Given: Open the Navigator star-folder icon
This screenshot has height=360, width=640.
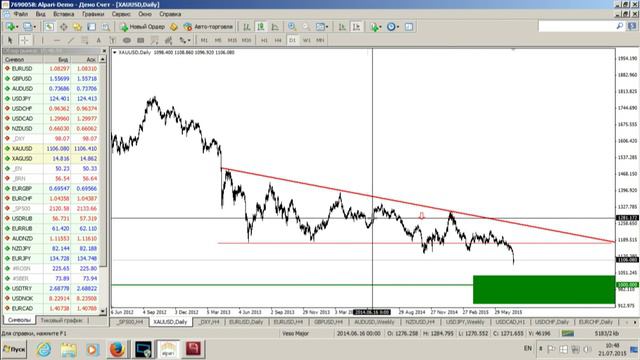Looking at the screenshot, I should pos(77,27).
